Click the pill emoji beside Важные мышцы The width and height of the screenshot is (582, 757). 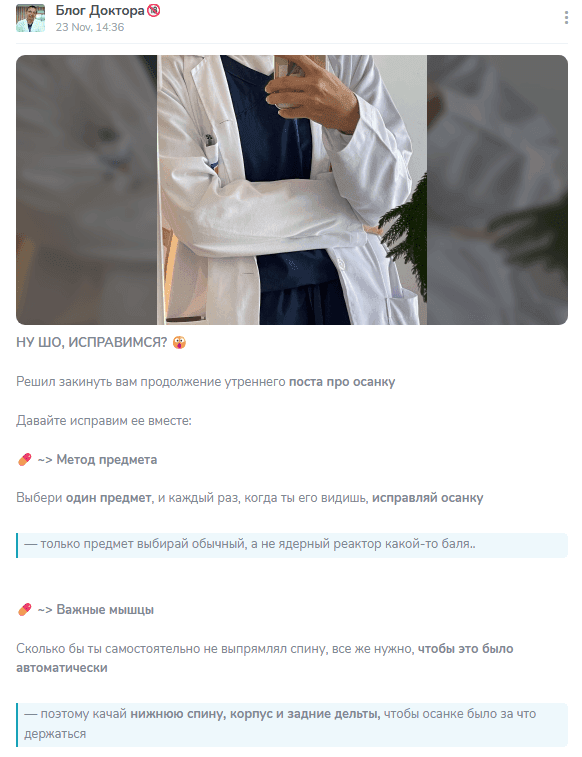click(25, 609)
